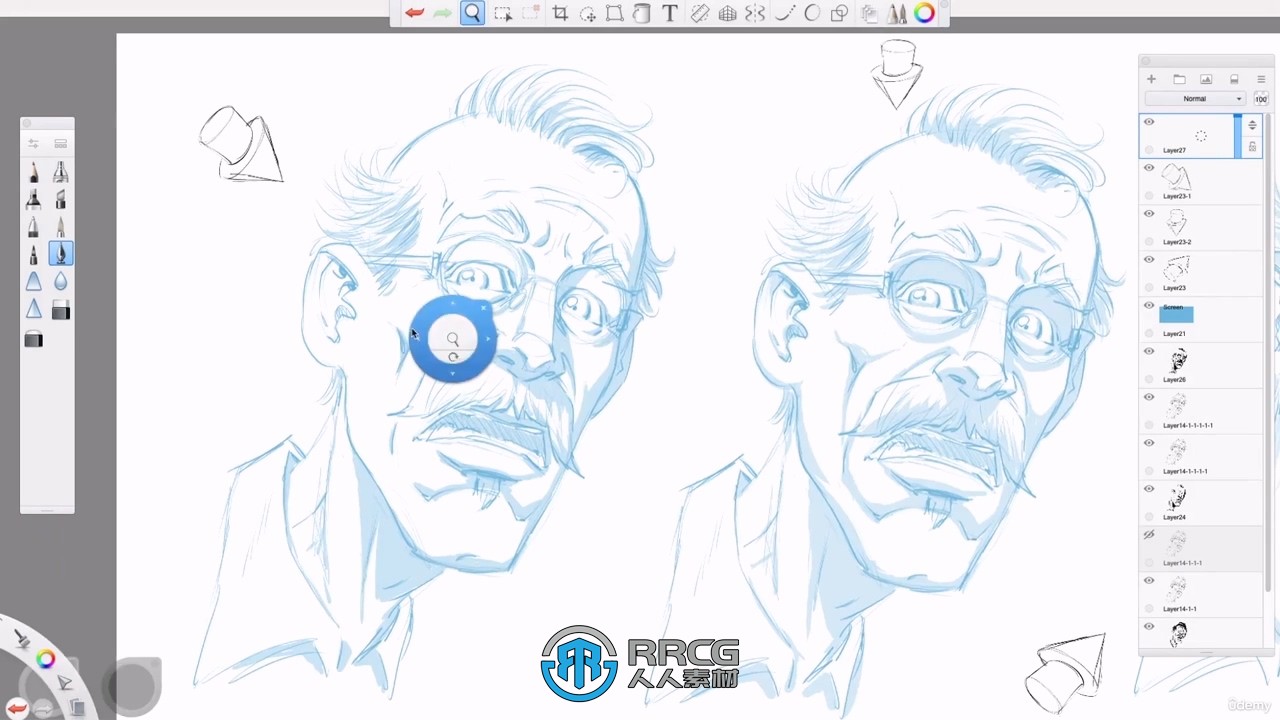
Task: Hide Layer23 with its eye icon
Action: tap(1149, 260)
